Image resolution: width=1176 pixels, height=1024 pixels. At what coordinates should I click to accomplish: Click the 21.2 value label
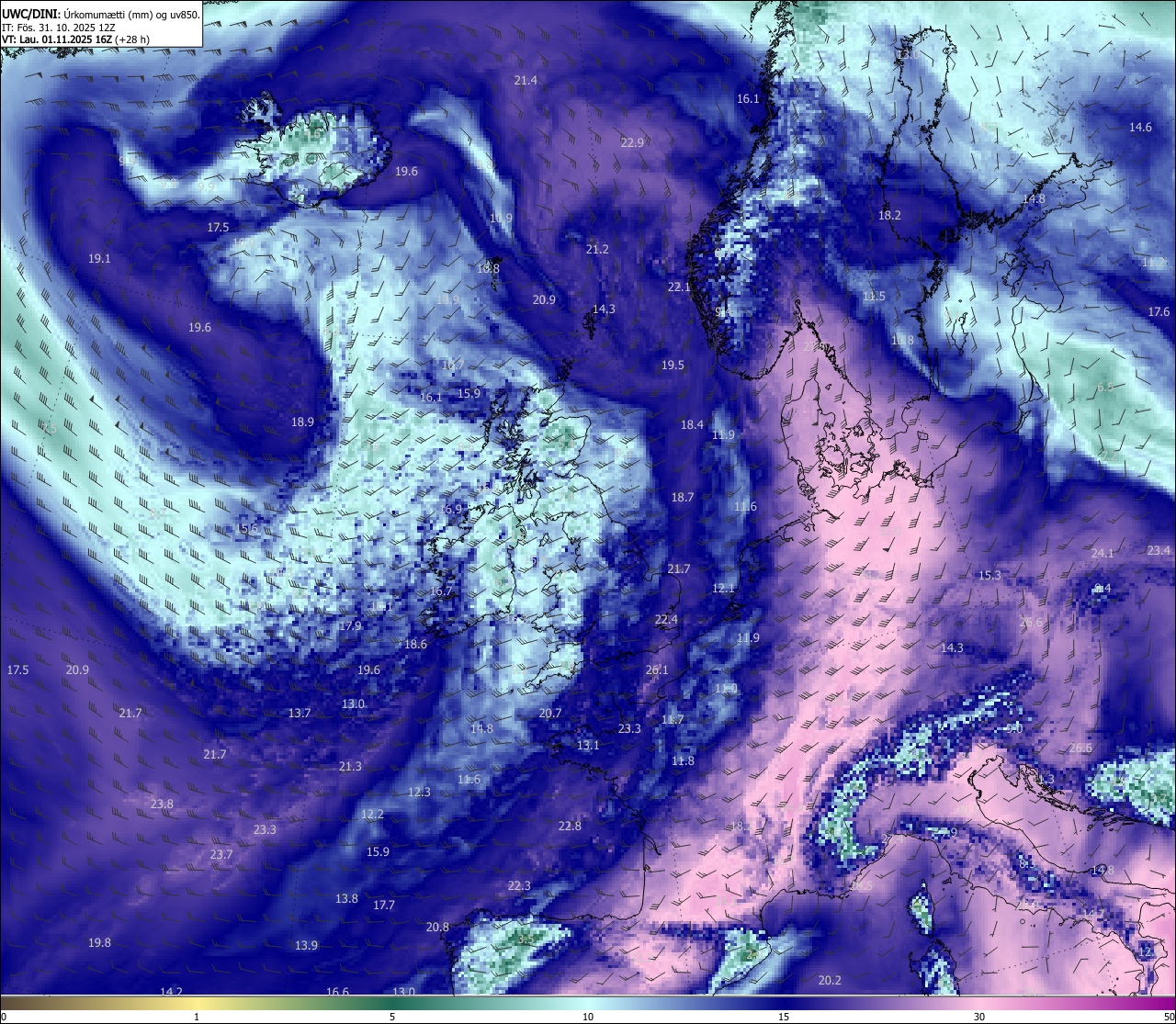click(597, 250)
